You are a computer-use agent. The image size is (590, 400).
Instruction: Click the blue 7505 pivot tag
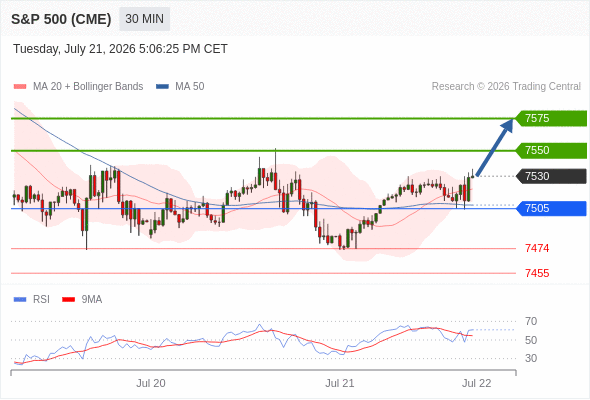point(551,208)
